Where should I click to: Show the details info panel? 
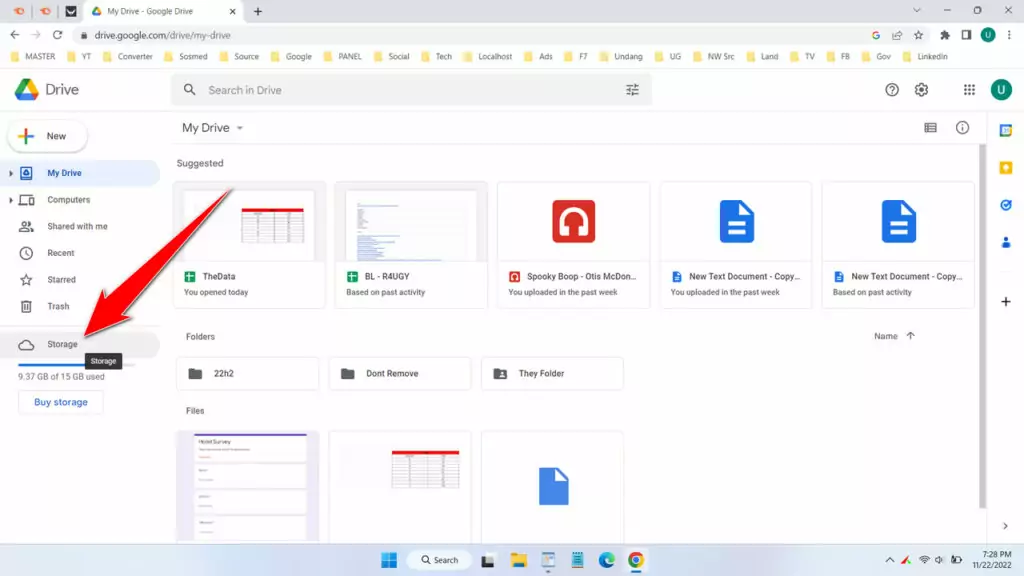pos(962,128)
